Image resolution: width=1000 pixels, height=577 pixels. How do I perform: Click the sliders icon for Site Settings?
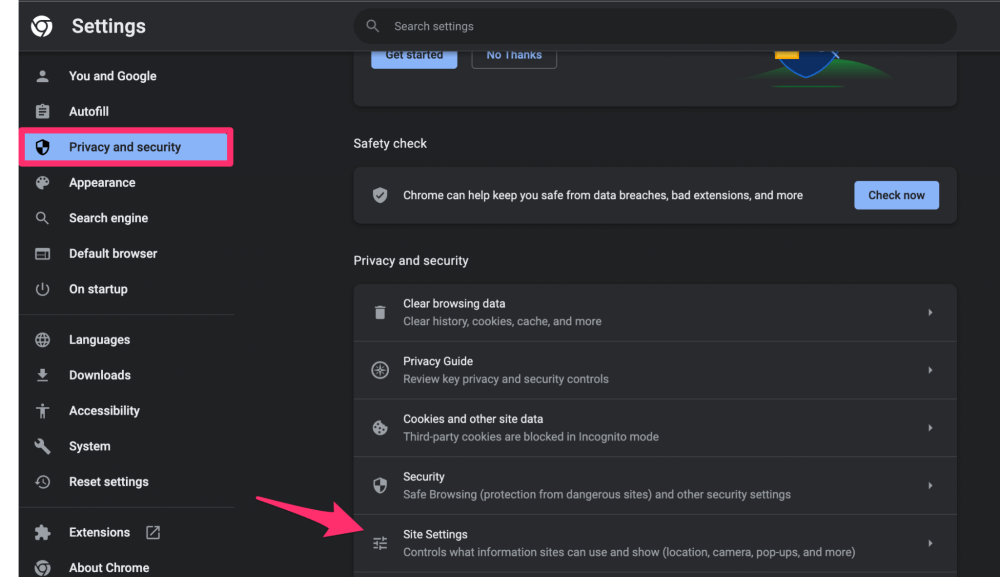[x=380, y=543]
